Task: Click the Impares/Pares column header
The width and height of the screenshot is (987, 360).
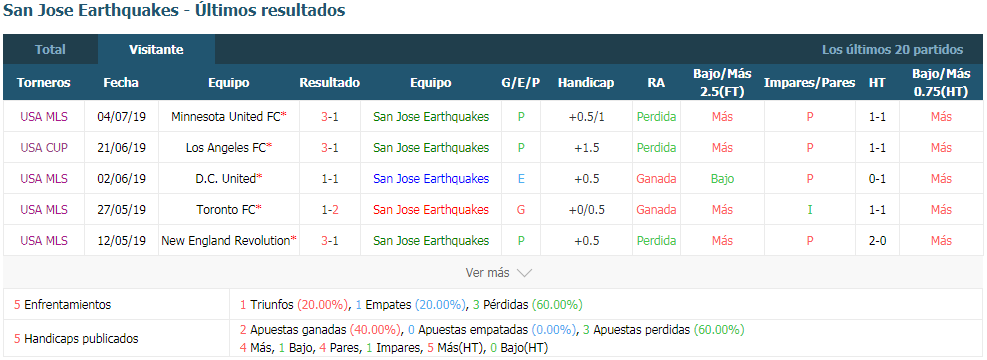Action: (809, 82)
